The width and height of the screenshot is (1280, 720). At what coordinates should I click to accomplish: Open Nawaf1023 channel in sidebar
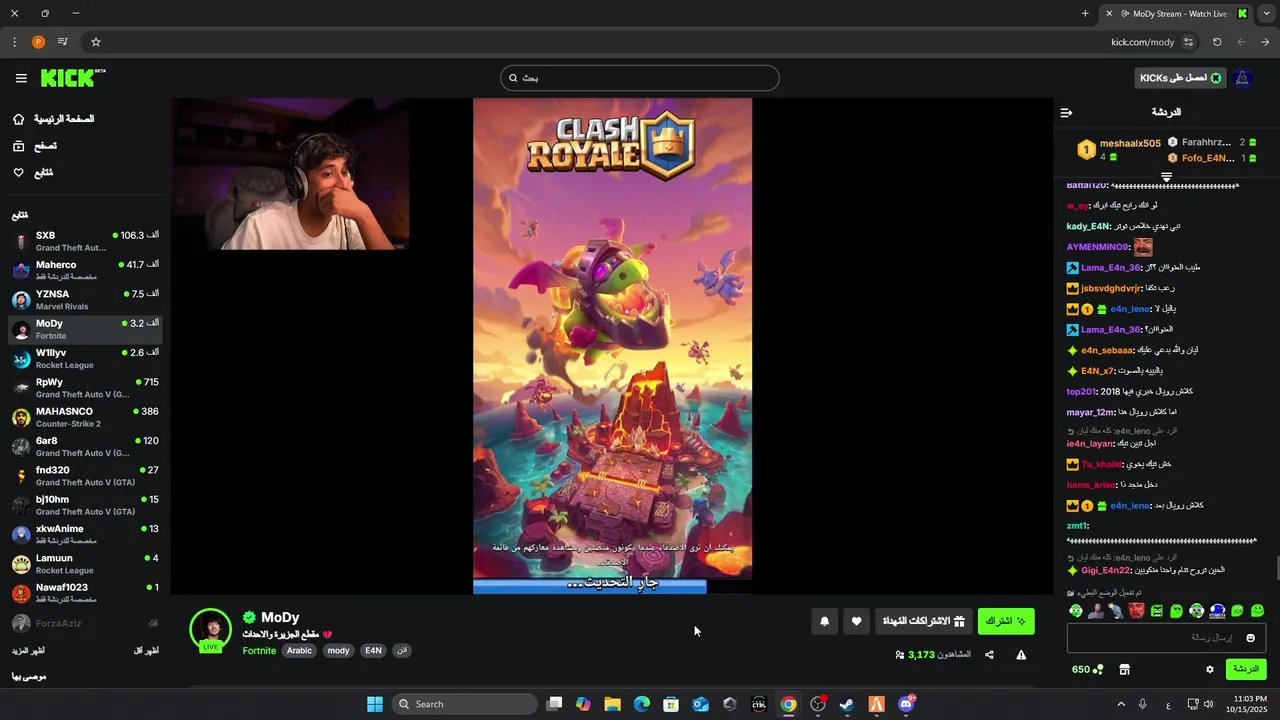(x=85, y=593)
